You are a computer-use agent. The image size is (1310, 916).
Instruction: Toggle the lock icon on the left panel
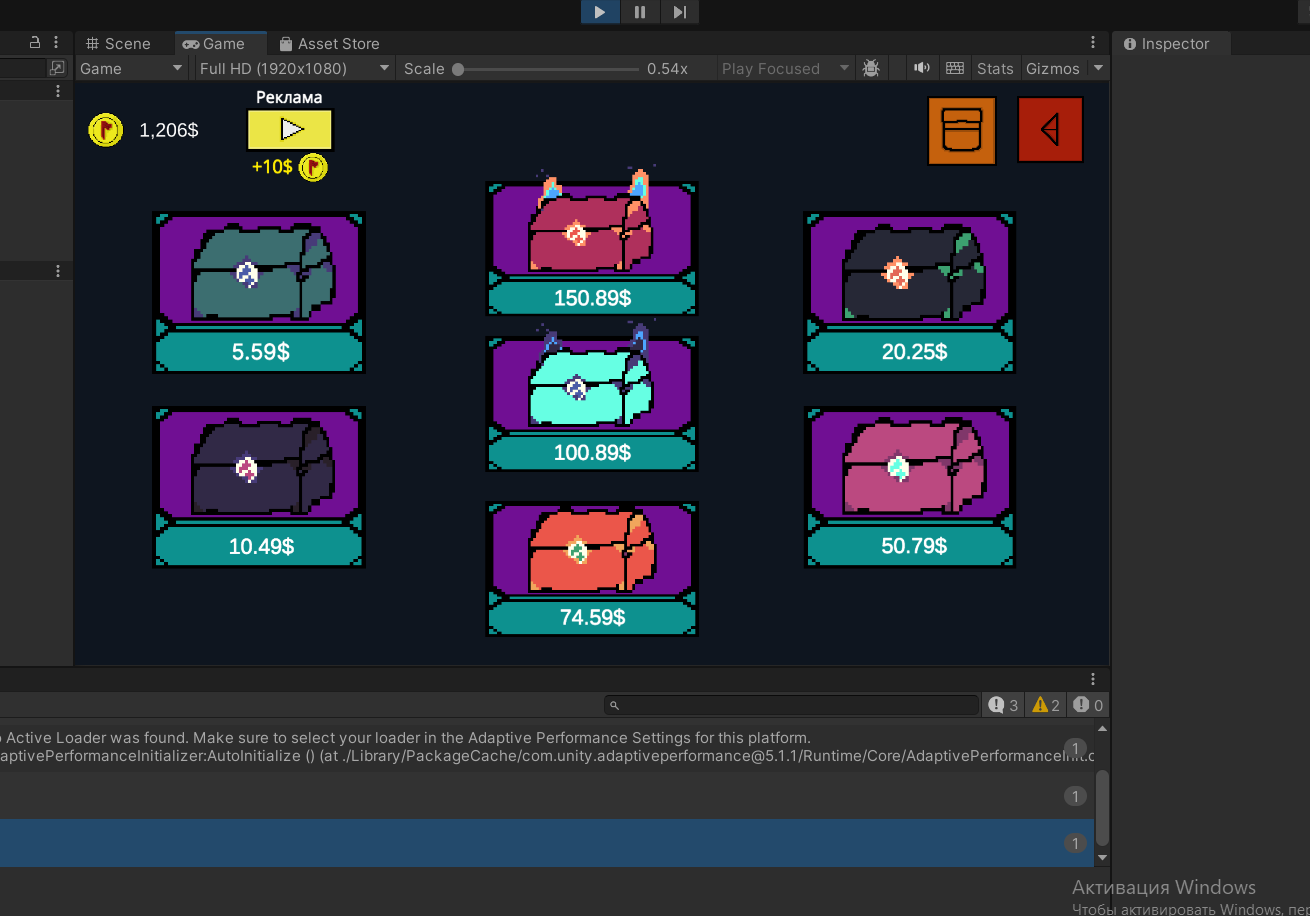35,42
